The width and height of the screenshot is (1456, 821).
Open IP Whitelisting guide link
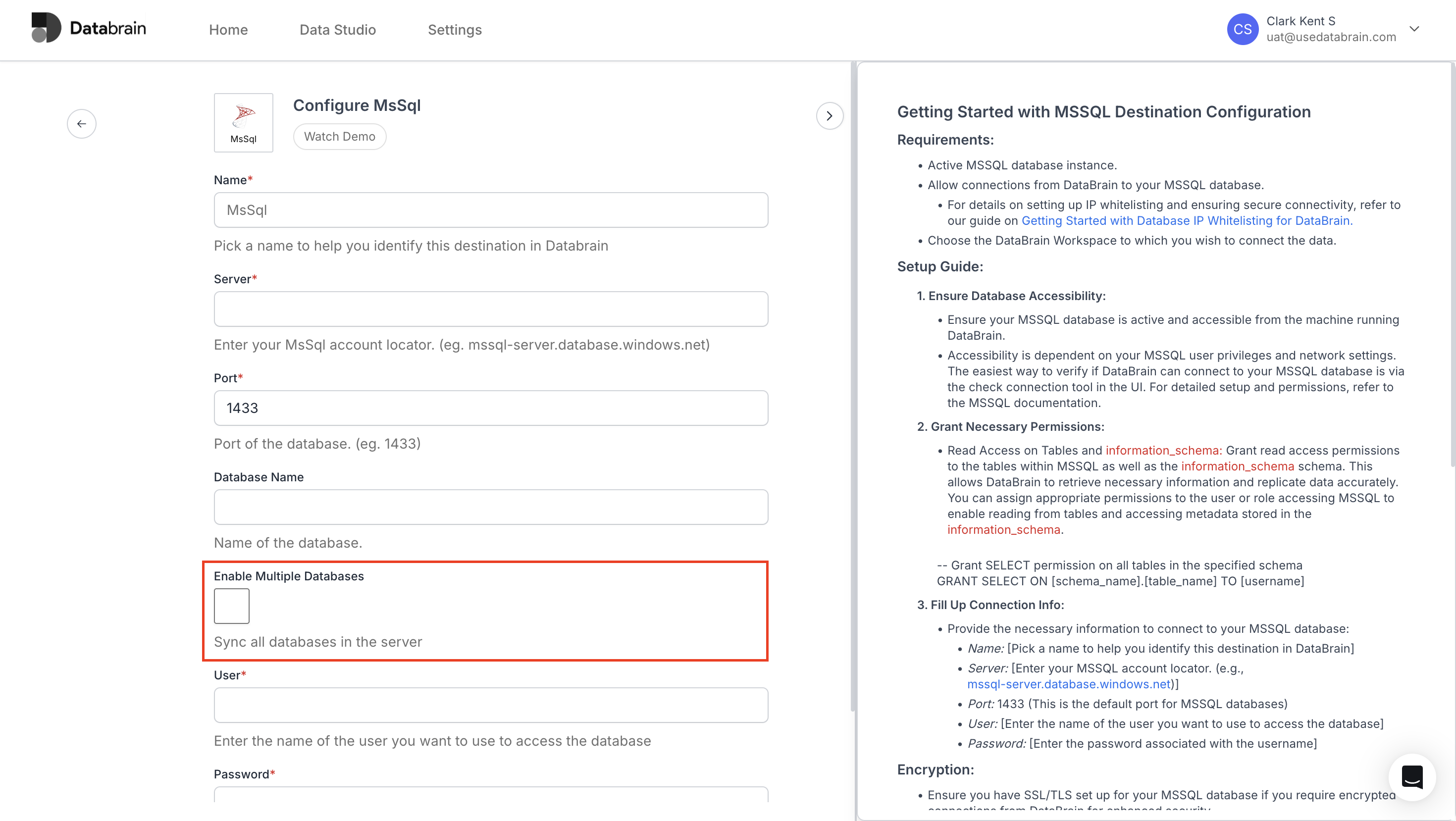(1187, 221)
